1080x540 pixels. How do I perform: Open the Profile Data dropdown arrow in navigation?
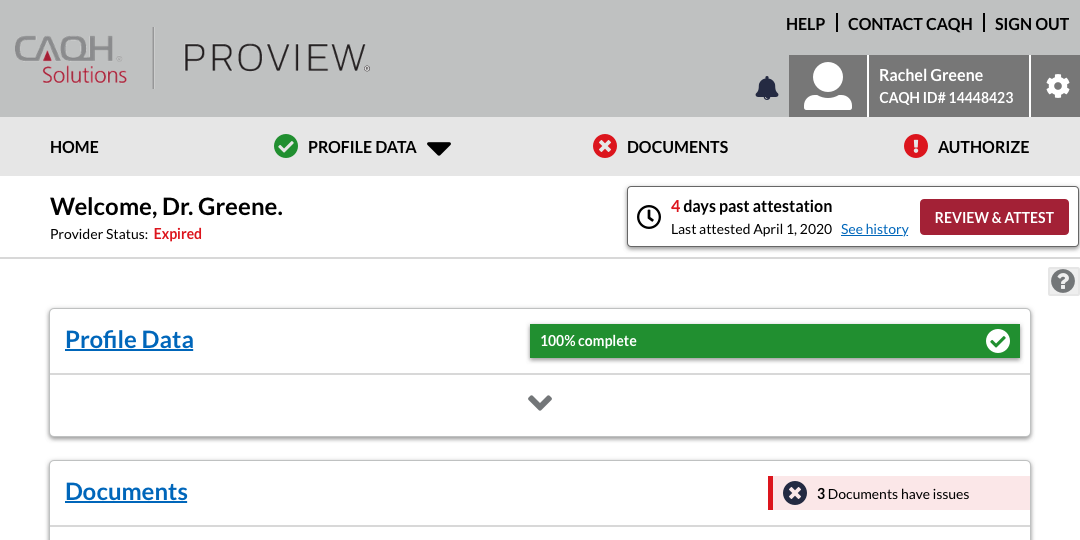coord(439,148)
